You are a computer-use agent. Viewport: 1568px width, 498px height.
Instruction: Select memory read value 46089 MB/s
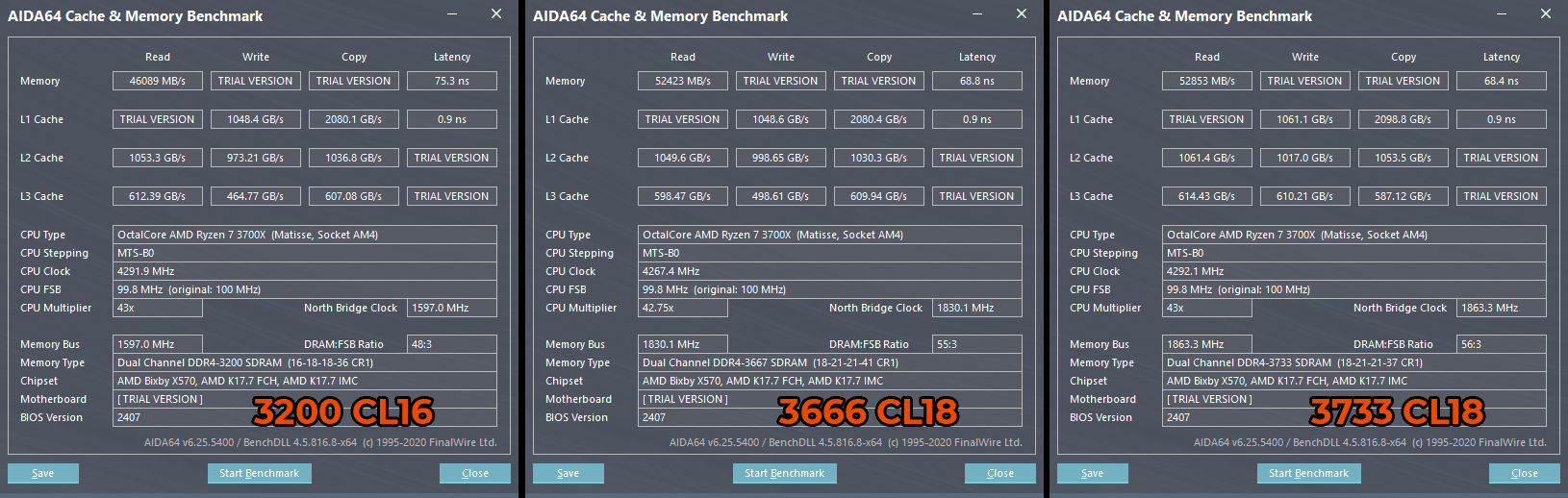(x=158, y=81)
